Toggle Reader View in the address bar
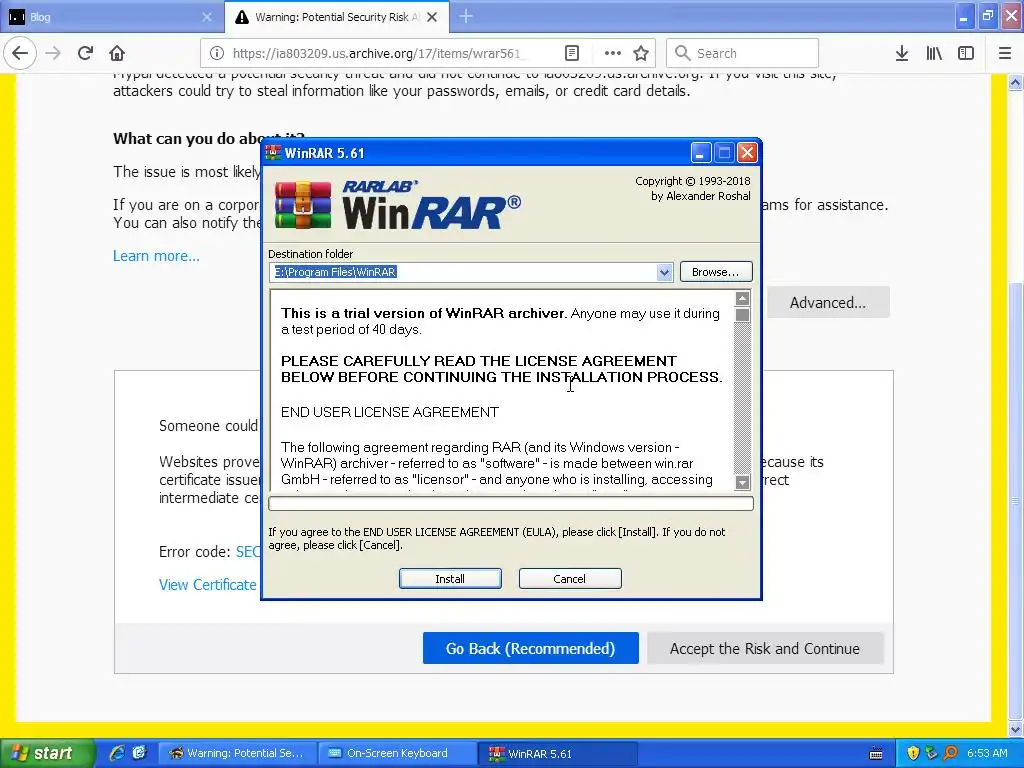The width and height of the screenshot is (1024, 768). 571,54
